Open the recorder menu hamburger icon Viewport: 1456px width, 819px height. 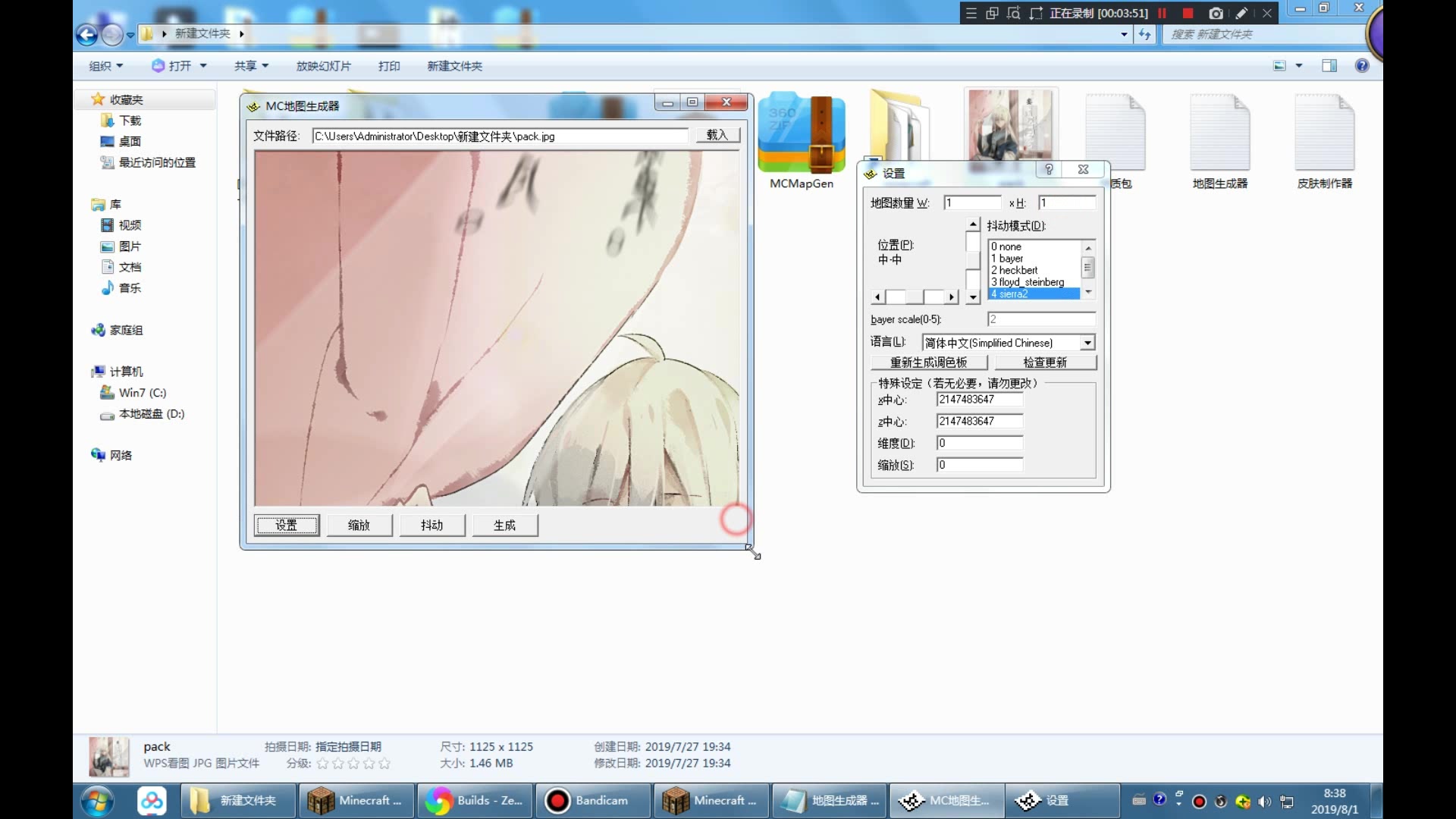coord(971,13)
